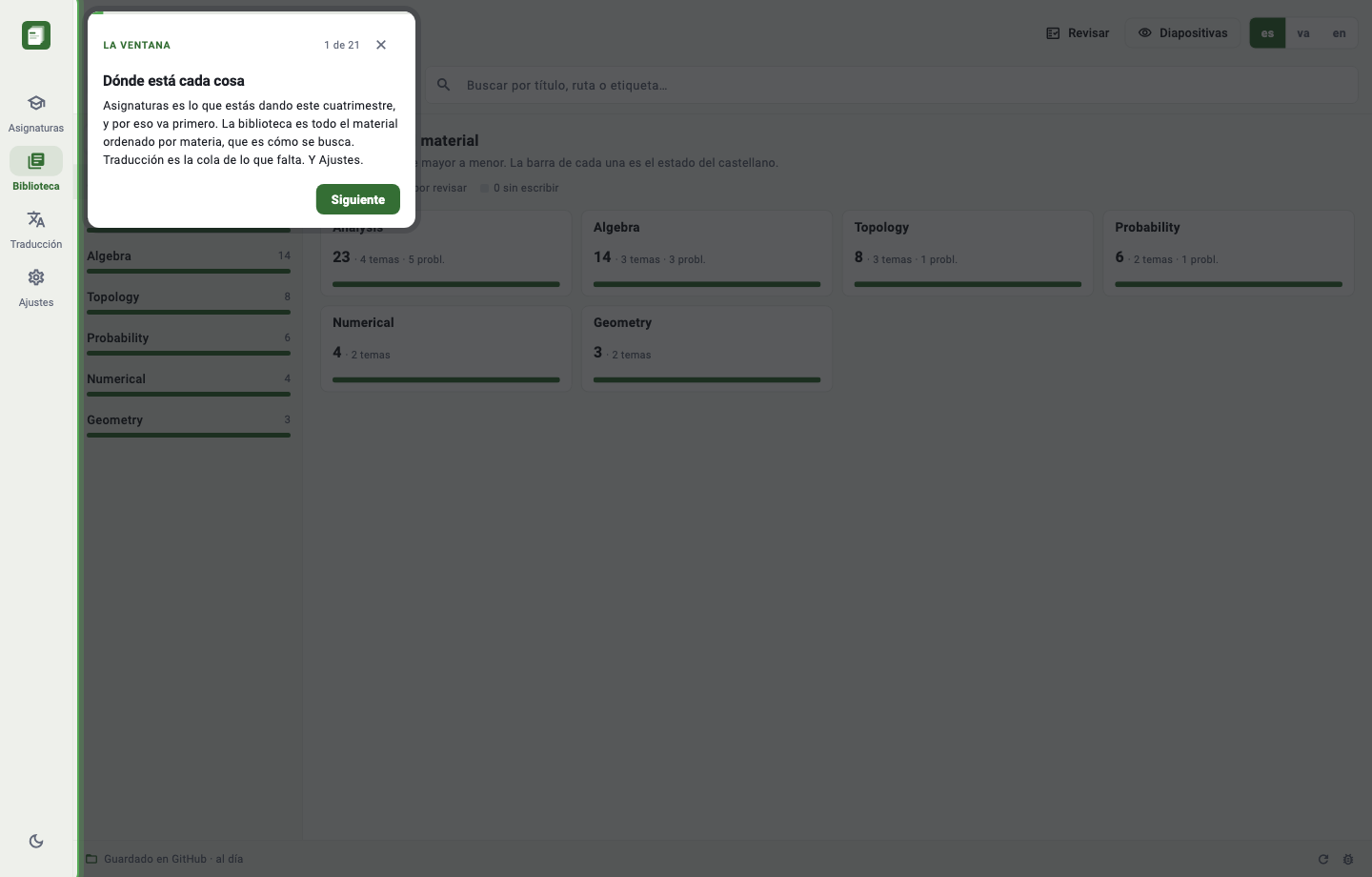The height and width of the screenshot is (877, 1372).
Task: Select the Biblioteca sidebar icon
Action: pyautogui.click(x=36, y=161)
